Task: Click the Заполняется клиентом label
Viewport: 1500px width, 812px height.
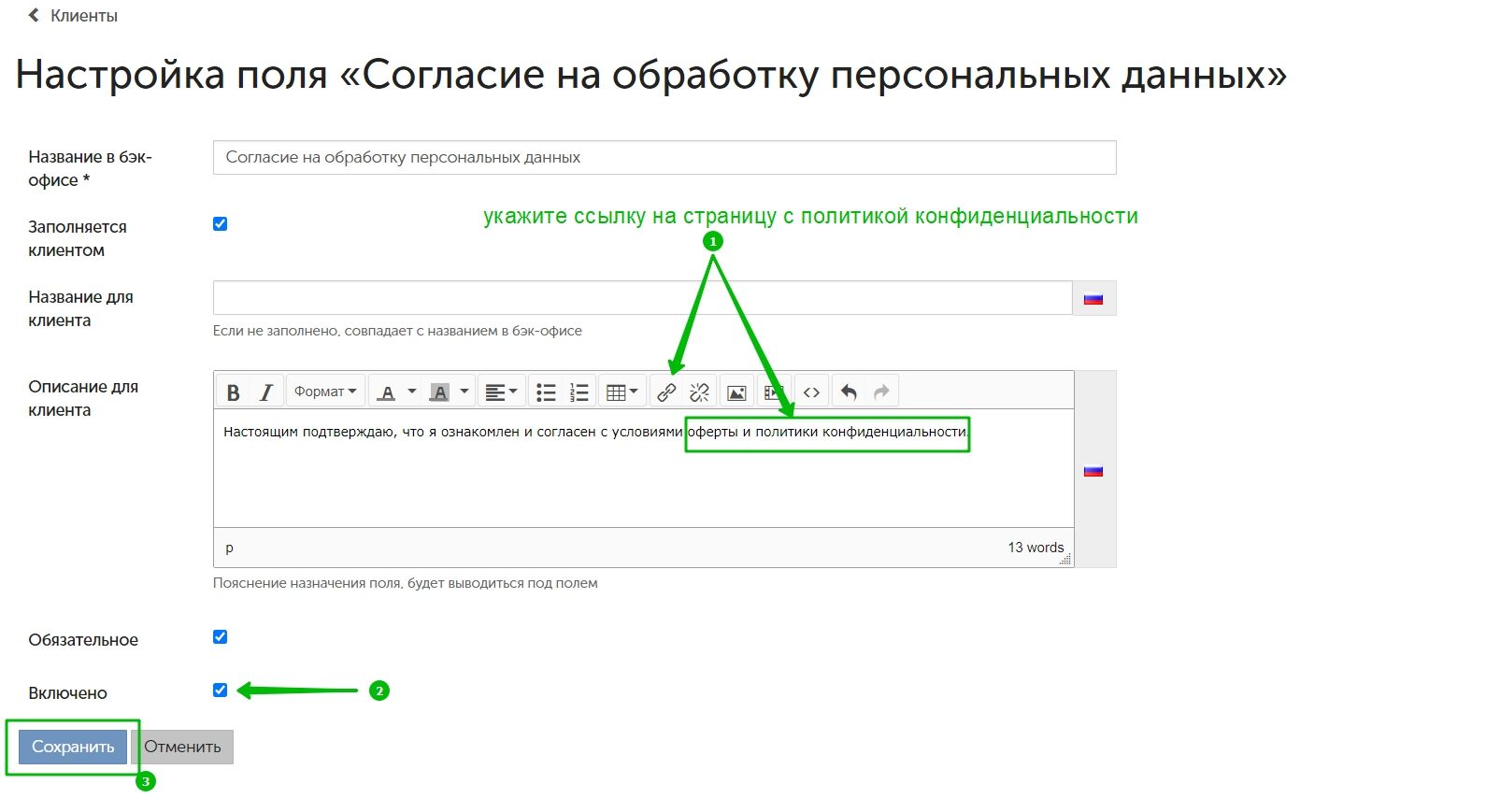Action: click(78, 238)
